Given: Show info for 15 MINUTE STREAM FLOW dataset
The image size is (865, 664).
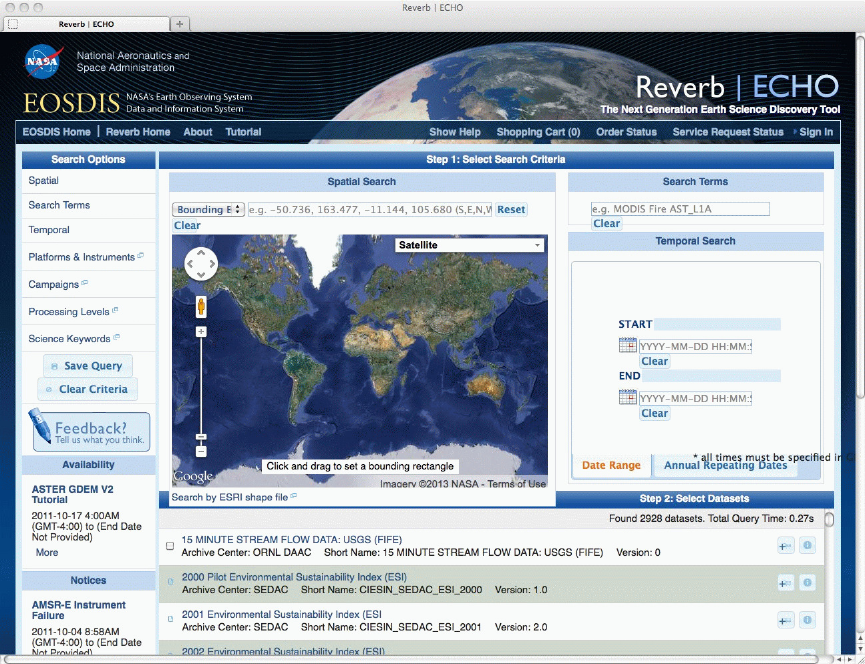Looking at the screenshot, I should 807,545.
